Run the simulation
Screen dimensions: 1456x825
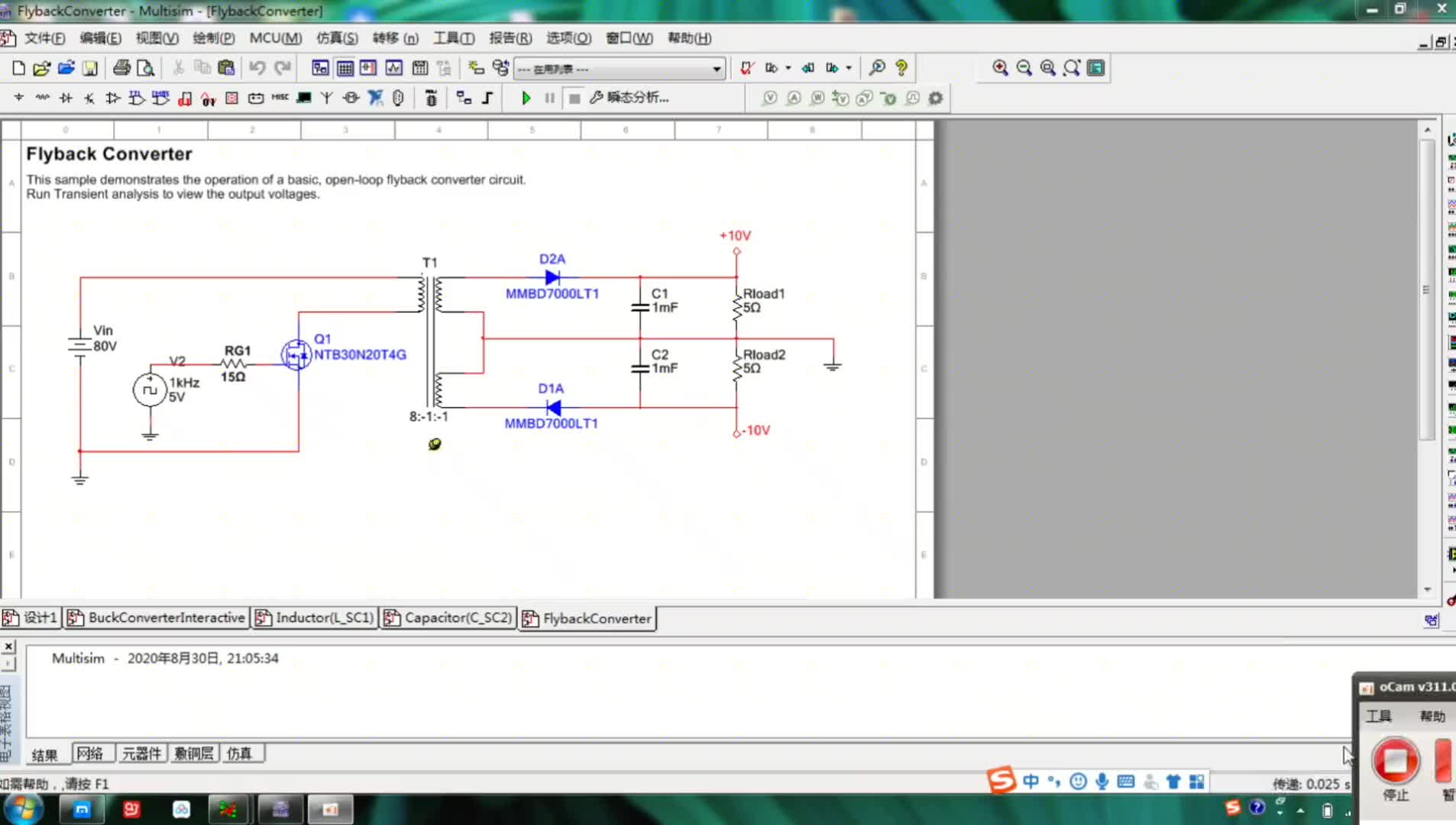526,98
